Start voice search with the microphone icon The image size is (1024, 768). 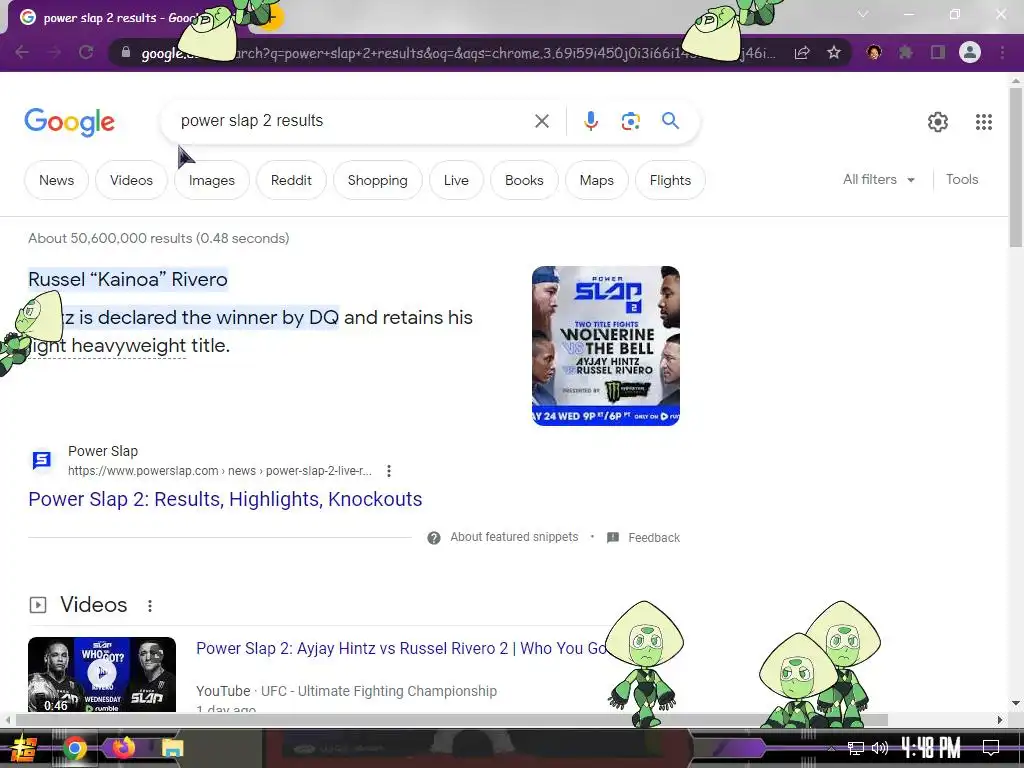click(590, 121)
